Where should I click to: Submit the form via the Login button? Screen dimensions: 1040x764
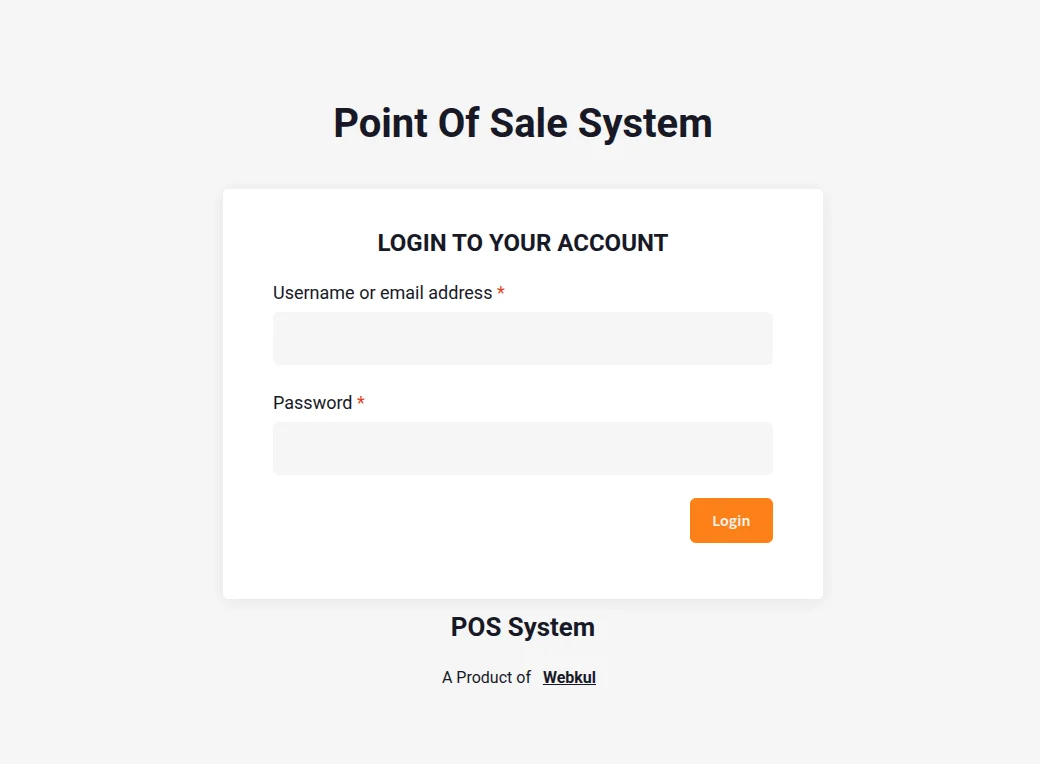731,520
